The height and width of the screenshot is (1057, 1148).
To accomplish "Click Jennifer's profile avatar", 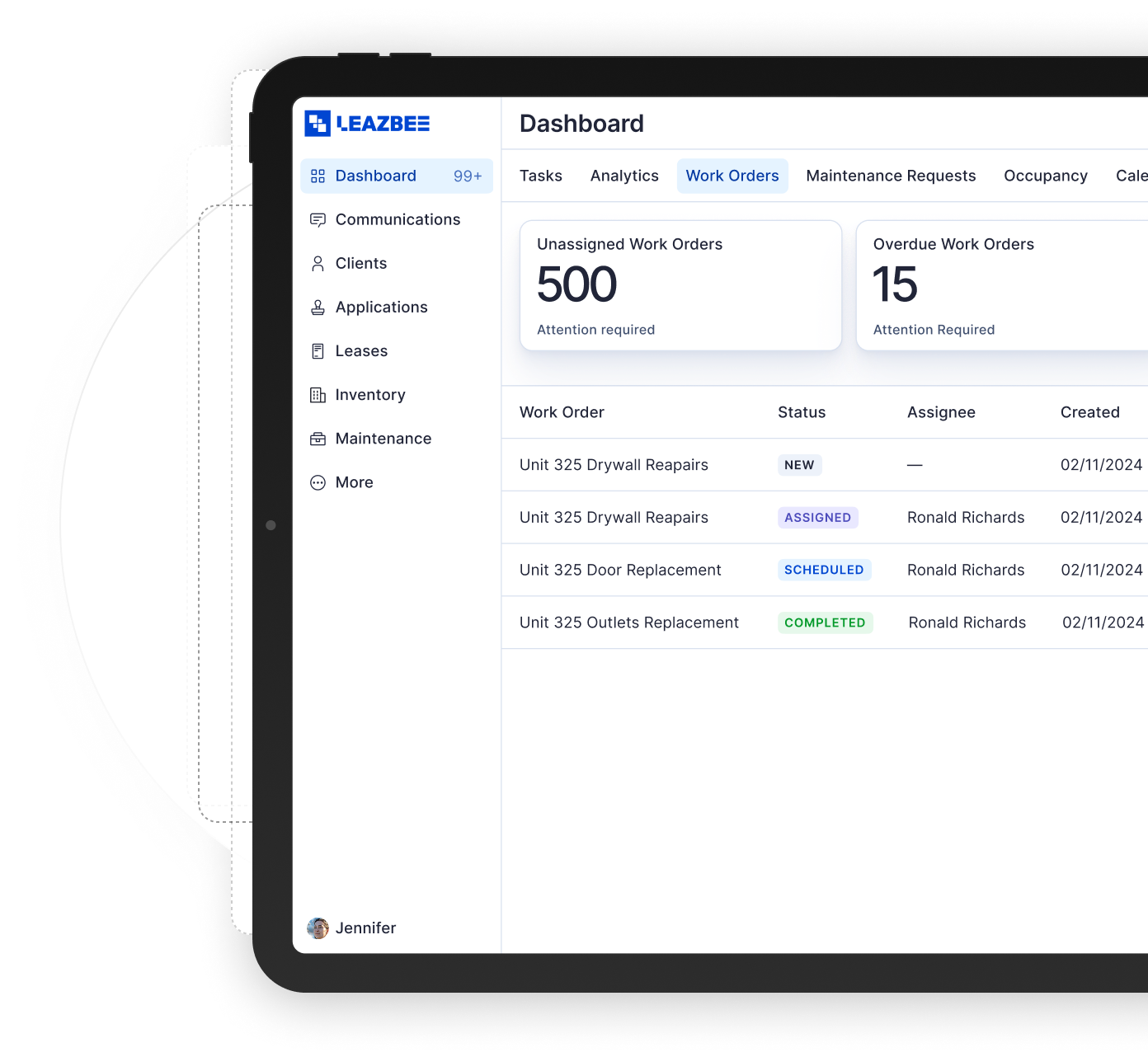I will click(x=318, y=928).
